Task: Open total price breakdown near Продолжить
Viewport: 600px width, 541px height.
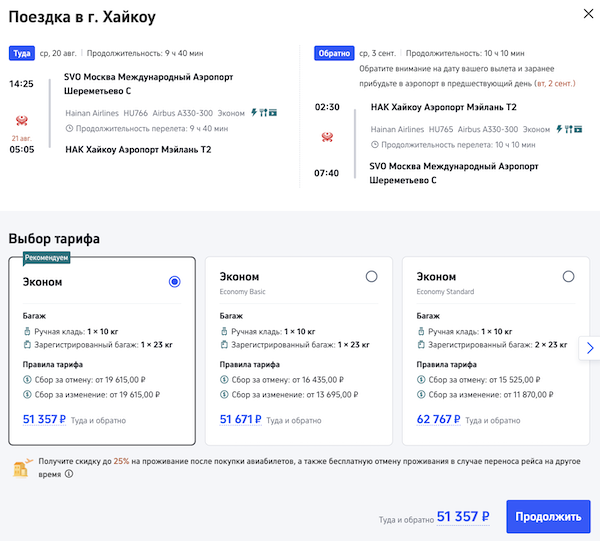Action: click(464, 517)
